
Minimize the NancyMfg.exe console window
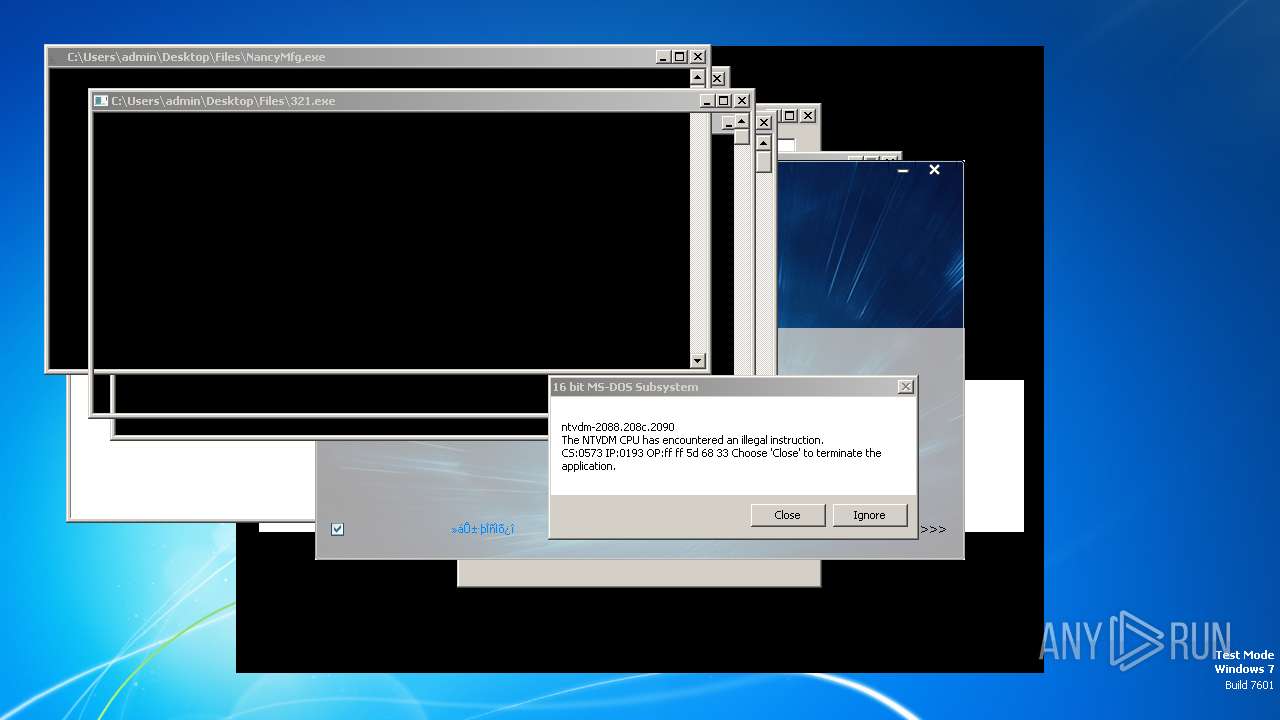click(663, 57)
